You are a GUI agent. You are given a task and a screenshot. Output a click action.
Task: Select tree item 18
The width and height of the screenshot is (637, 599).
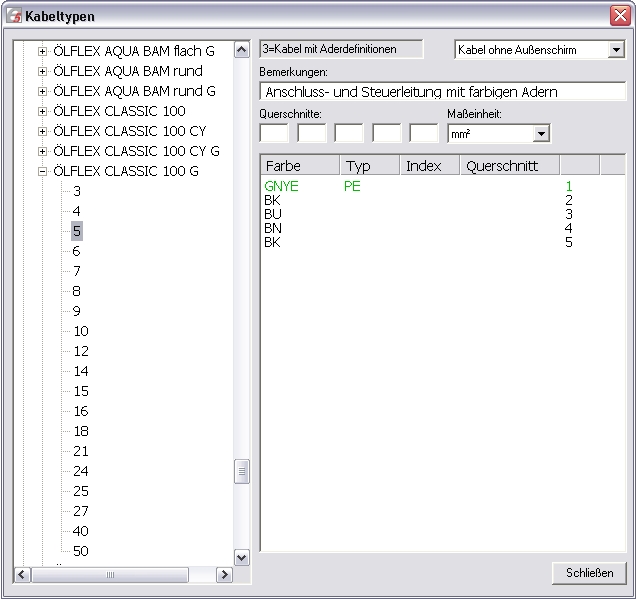tap(81, 431)
